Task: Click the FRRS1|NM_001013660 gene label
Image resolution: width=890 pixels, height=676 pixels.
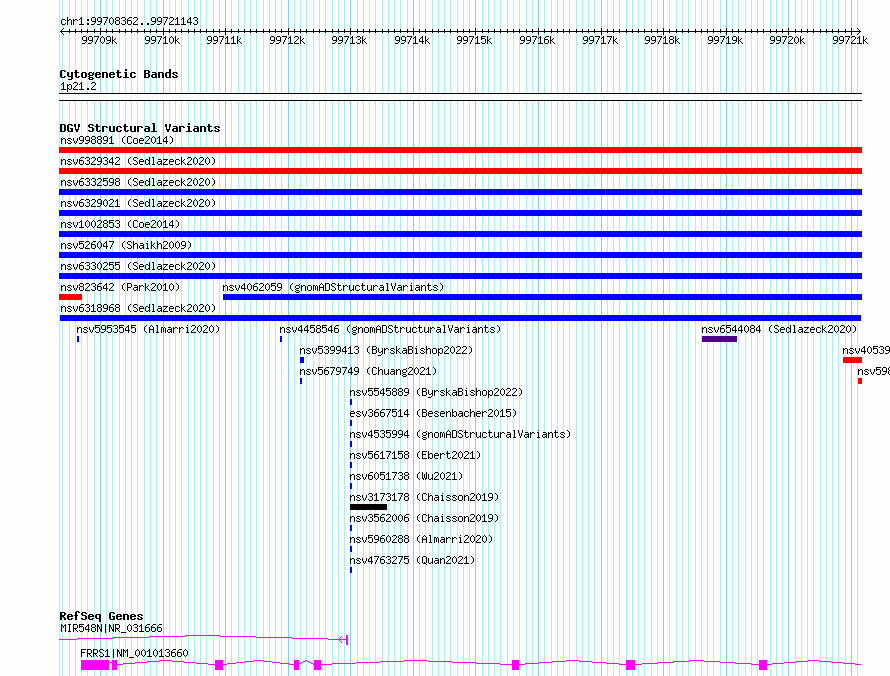Action: (x=134, y=653)
